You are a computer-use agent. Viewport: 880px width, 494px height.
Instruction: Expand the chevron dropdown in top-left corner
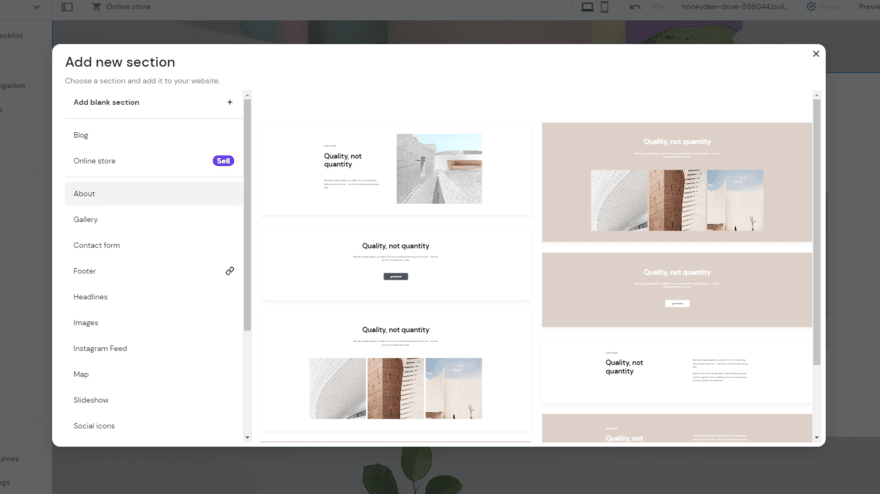[36, 7]
